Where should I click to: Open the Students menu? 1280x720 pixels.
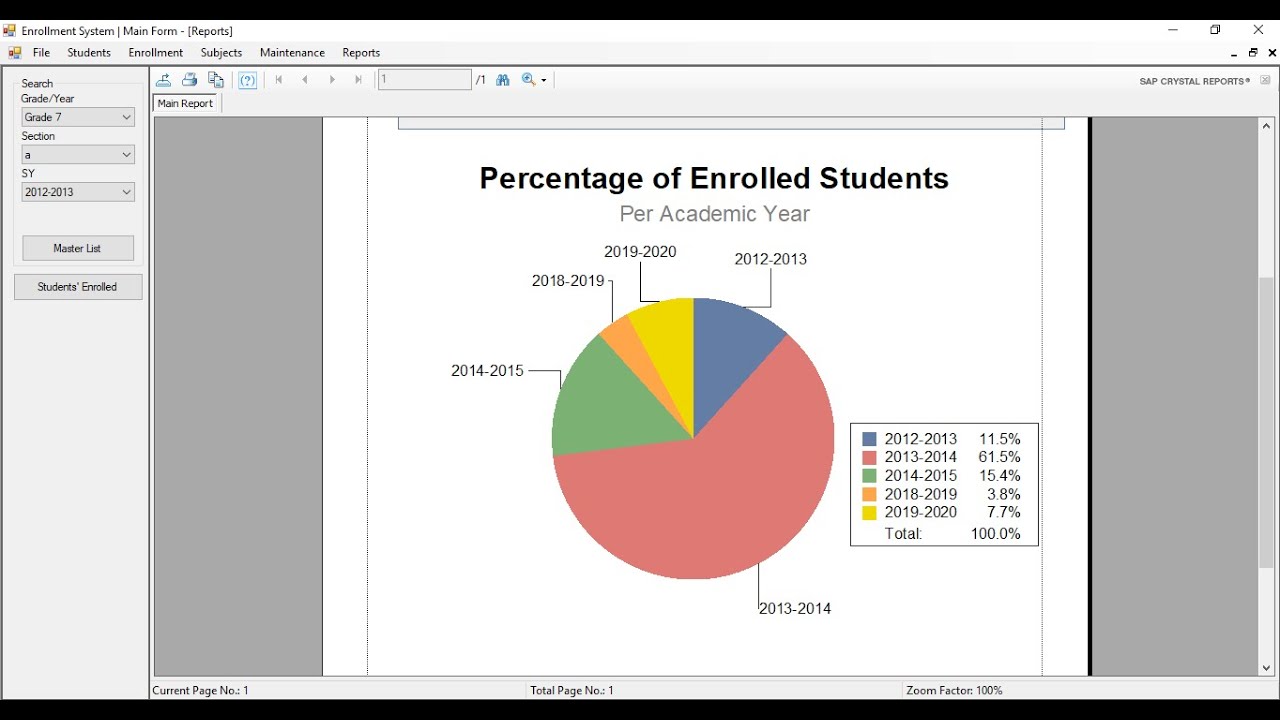pos(89,53)
